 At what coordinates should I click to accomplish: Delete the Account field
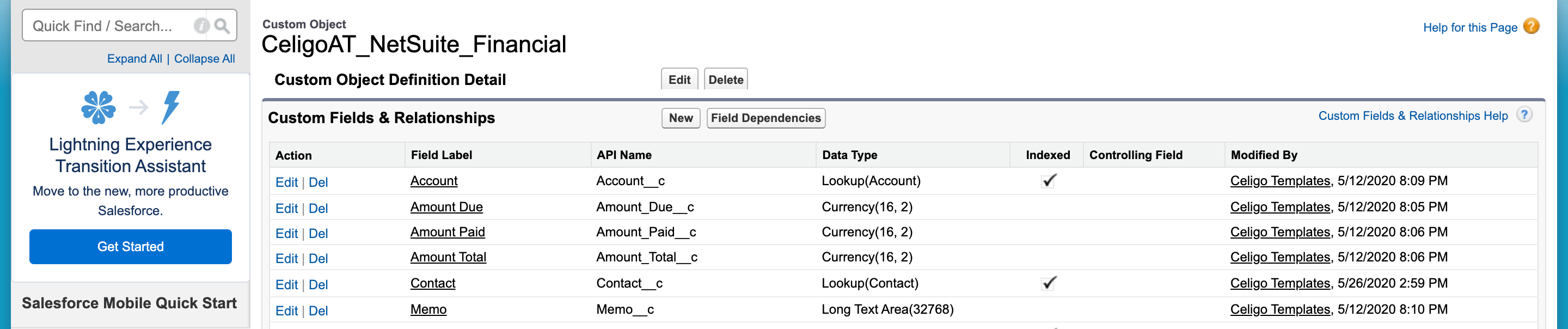(x=318, y=182)
